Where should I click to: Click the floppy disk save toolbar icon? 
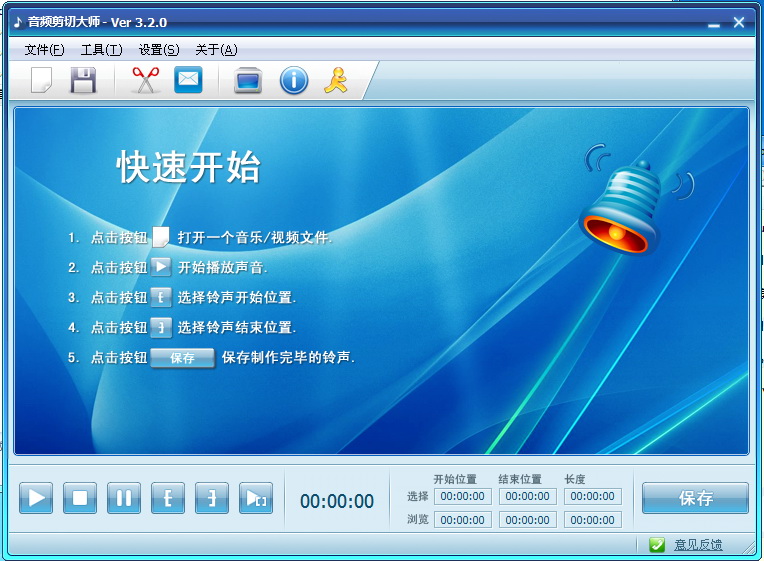click(83, 80)
